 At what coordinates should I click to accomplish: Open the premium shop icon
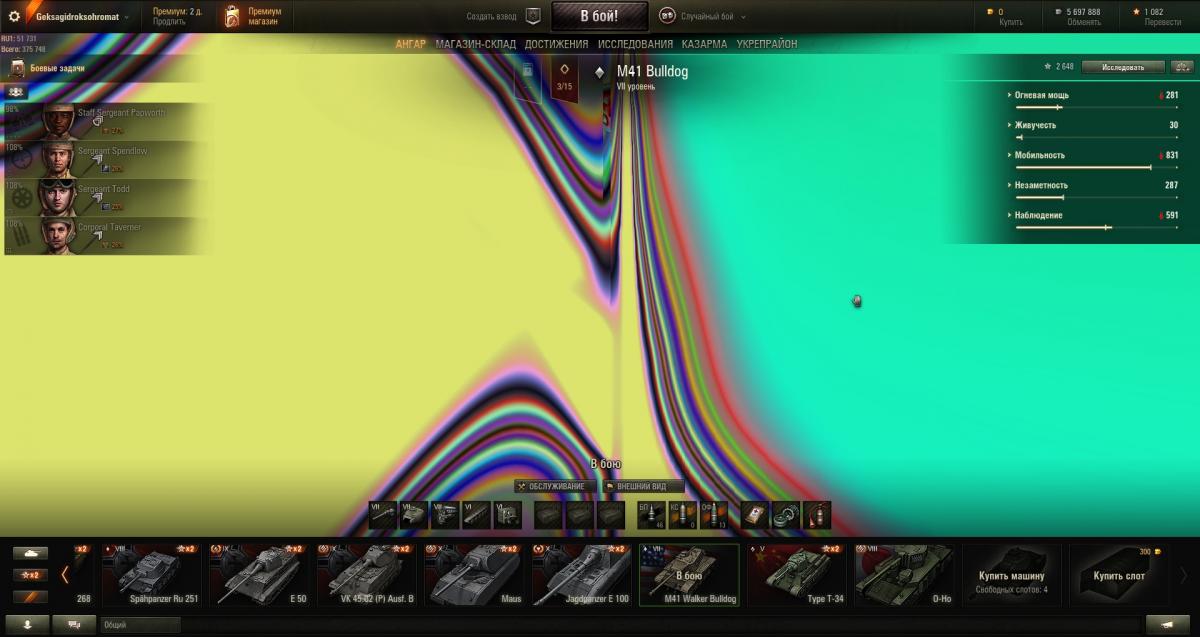(232, 16)
